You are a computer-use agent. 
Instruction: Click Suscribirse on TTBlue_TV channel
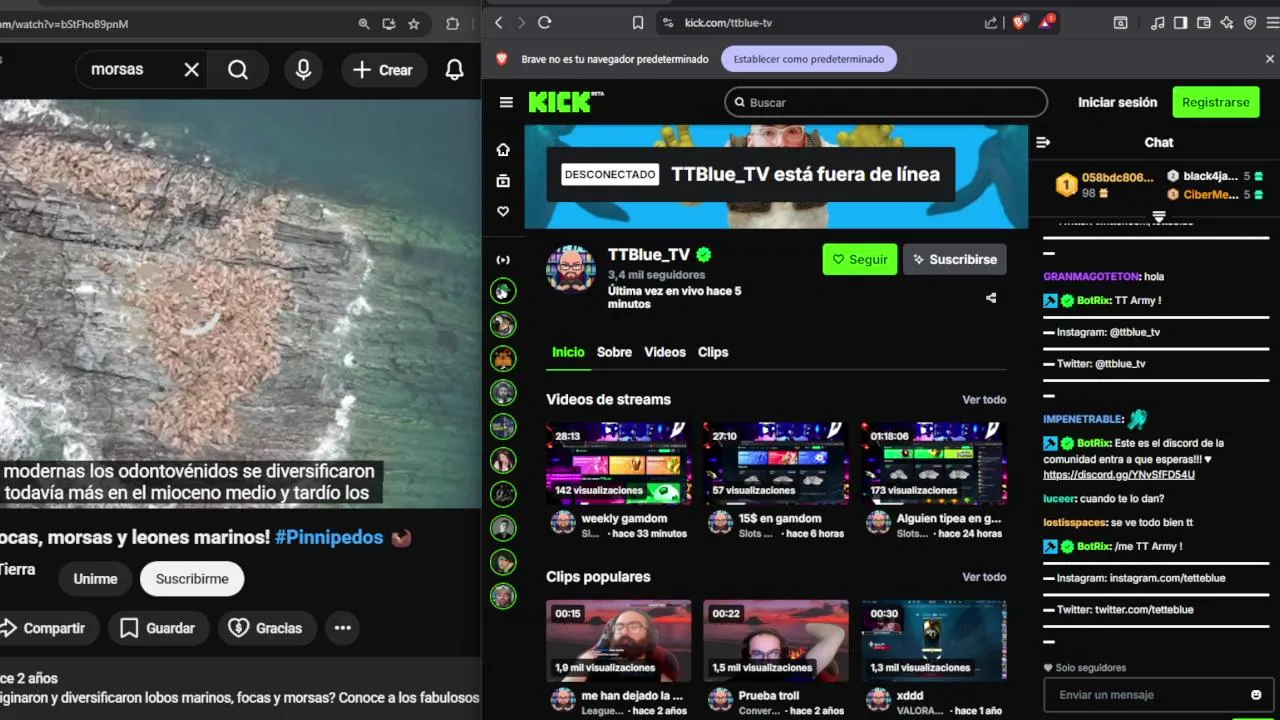click(955, 259)
